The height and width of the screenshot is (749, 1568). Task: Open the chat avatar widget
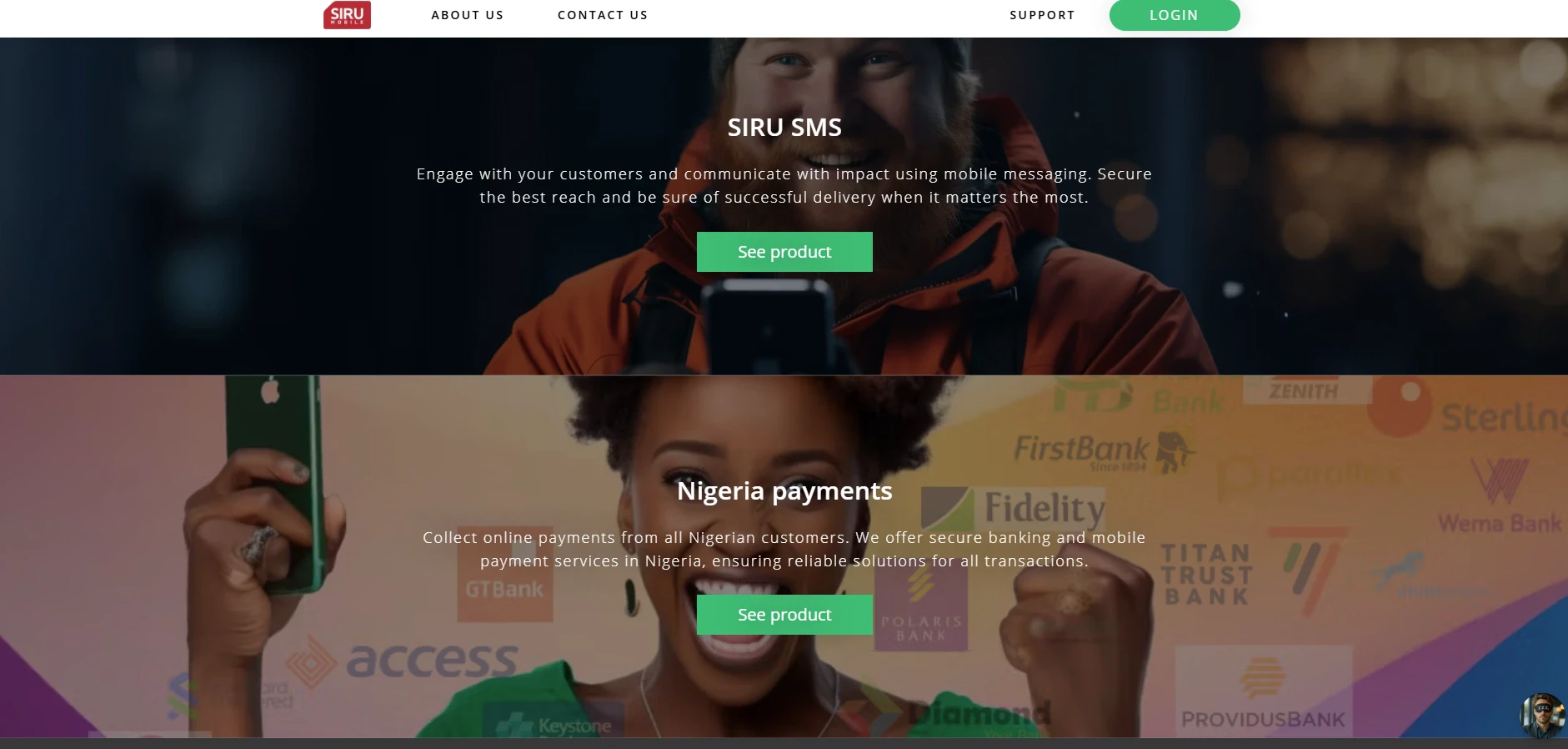pos(1542,715)
